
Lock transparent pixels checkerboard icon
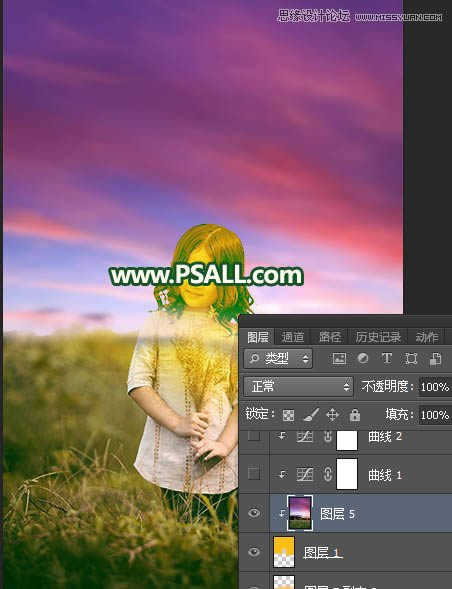click(288, 415)
